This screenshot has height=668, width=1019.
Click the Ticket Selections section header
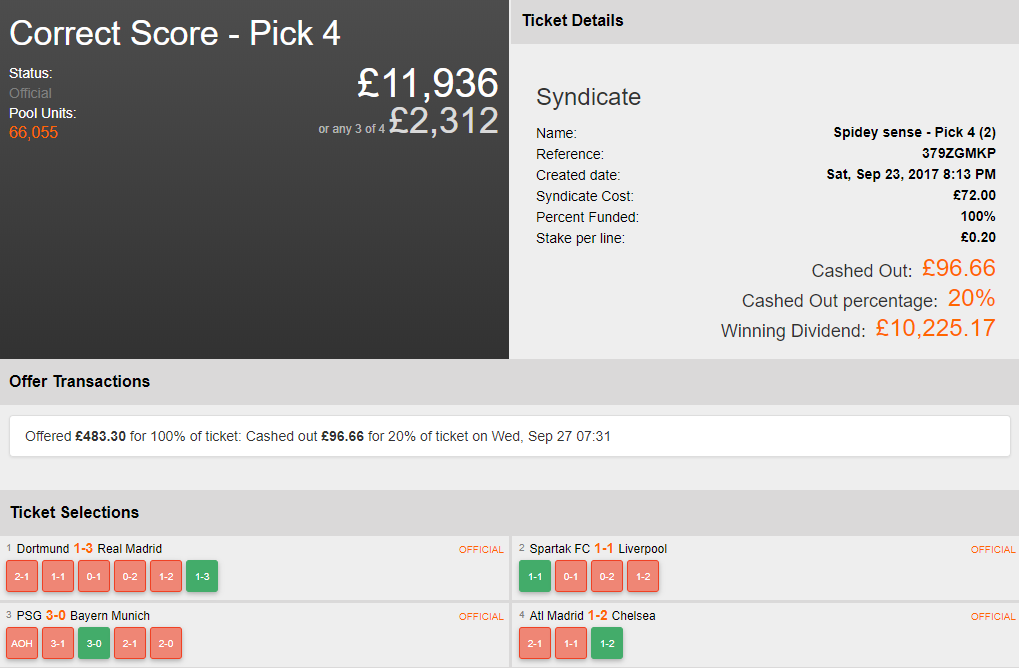pyautogui.click(x=75, y=512)
